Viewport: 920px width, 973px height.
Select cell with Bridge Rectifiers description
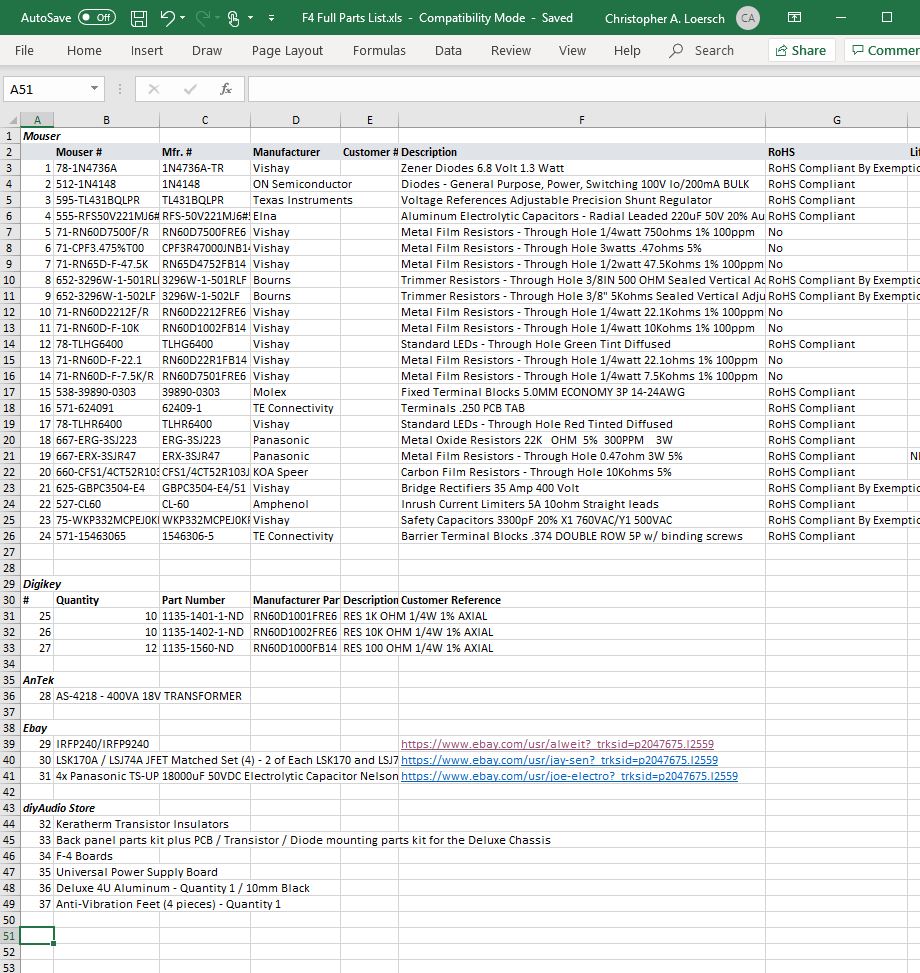(582, 488)
